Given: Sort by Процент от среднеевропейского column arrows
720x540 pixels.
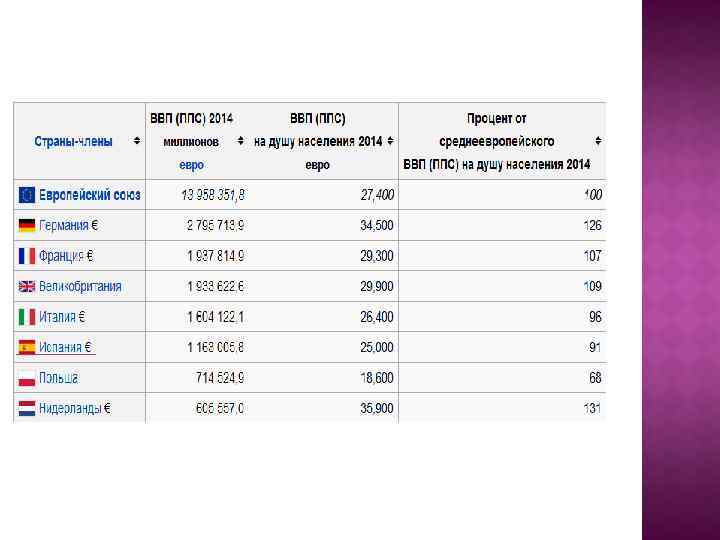Looking at the screenshot, I should coord(598,142).
